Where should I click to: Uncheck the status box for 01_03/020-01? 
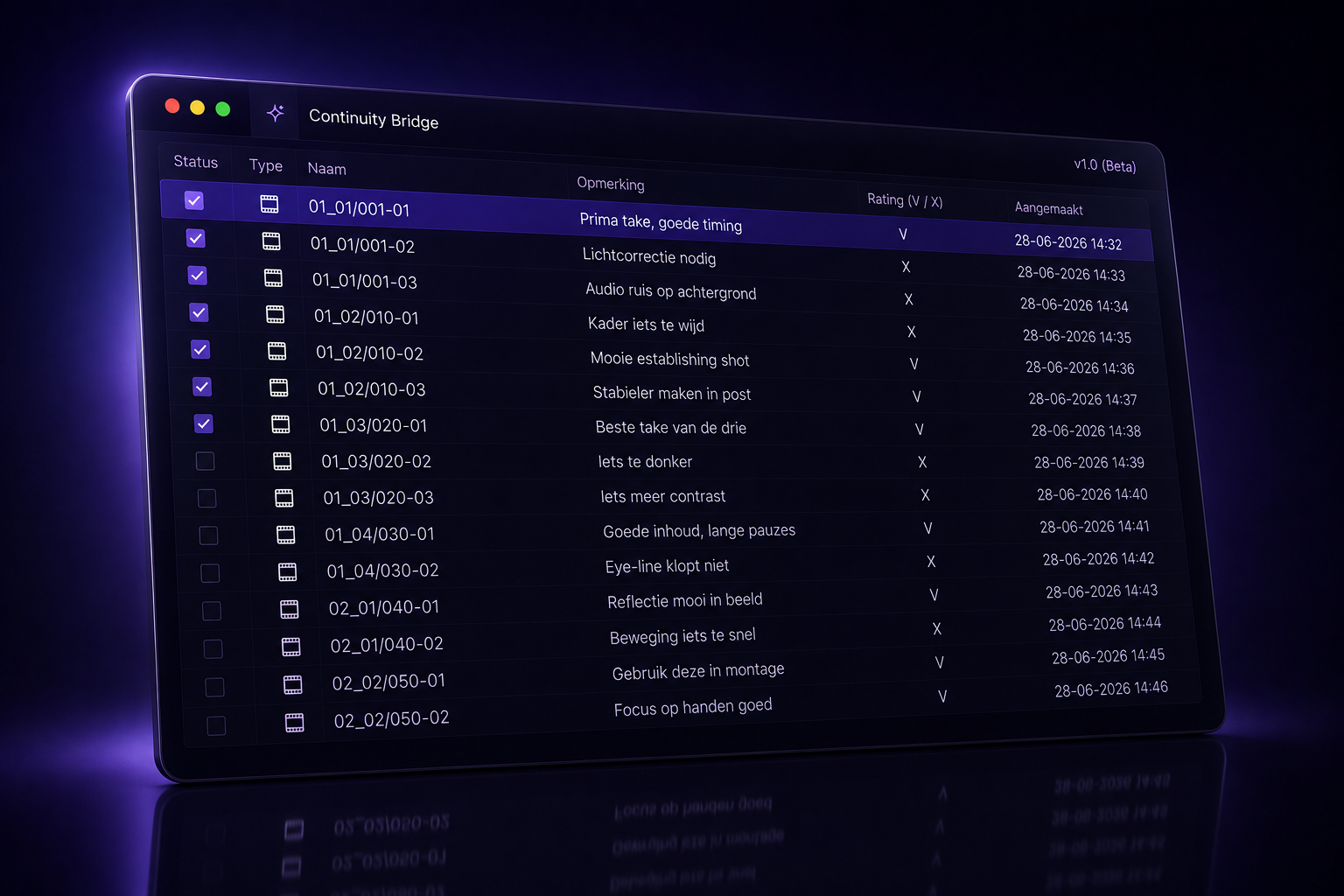(204, 423)
